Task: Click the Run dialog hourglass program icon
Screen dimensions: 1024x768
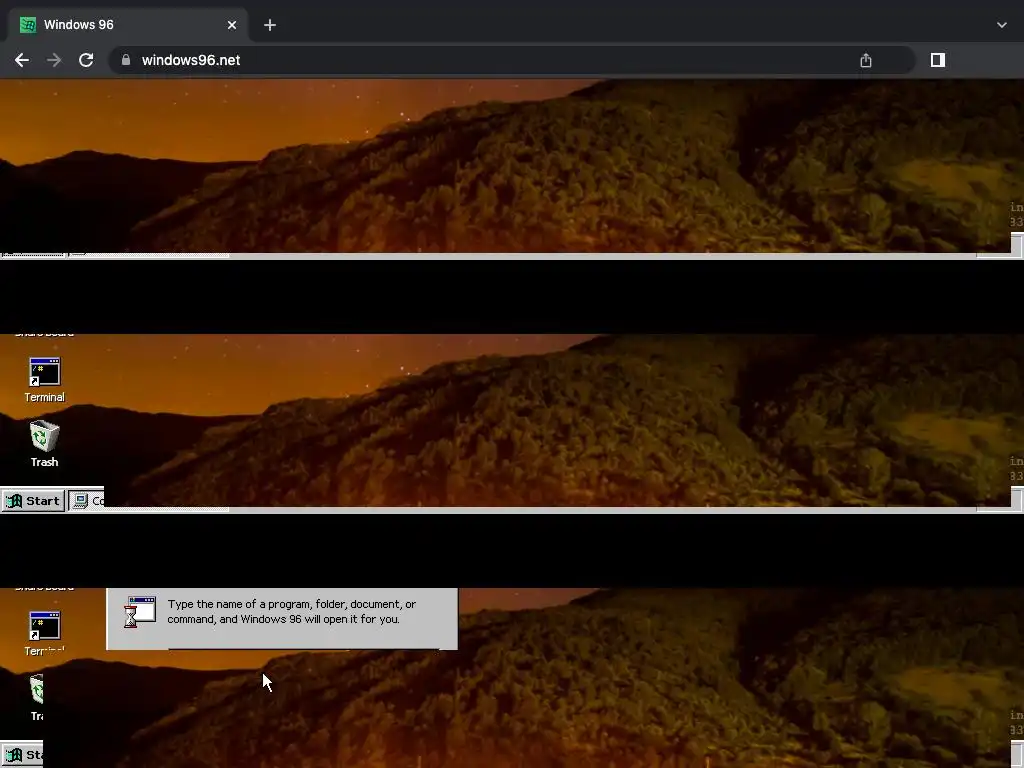Action: (x=140, y=612)
